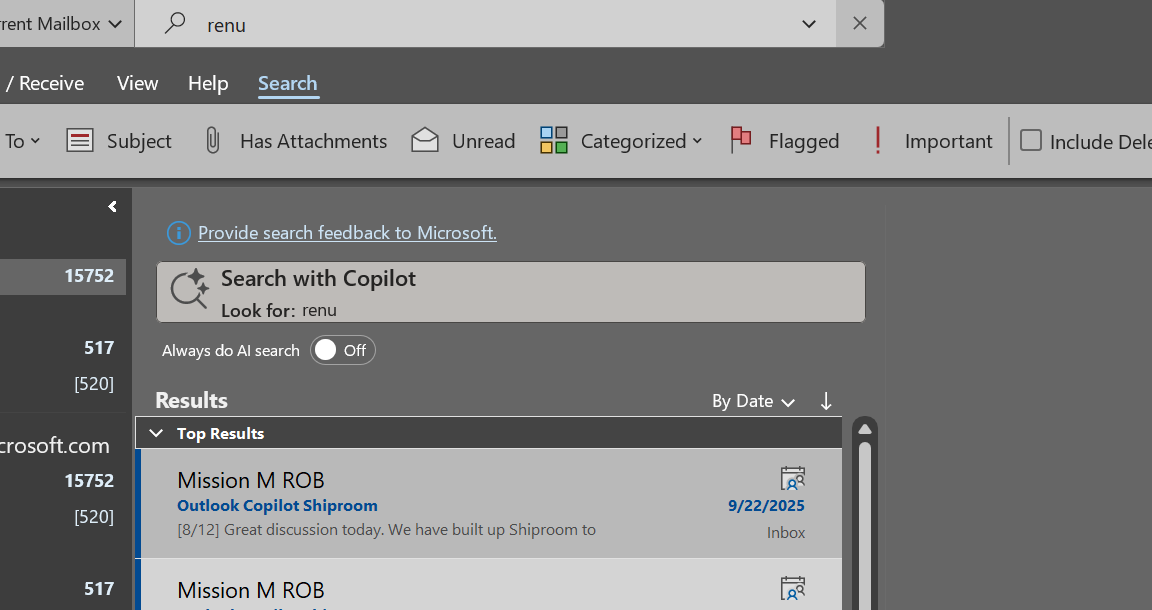Click the descending sort arrow
Screen dimensions: 1152x610
point(826,401)
